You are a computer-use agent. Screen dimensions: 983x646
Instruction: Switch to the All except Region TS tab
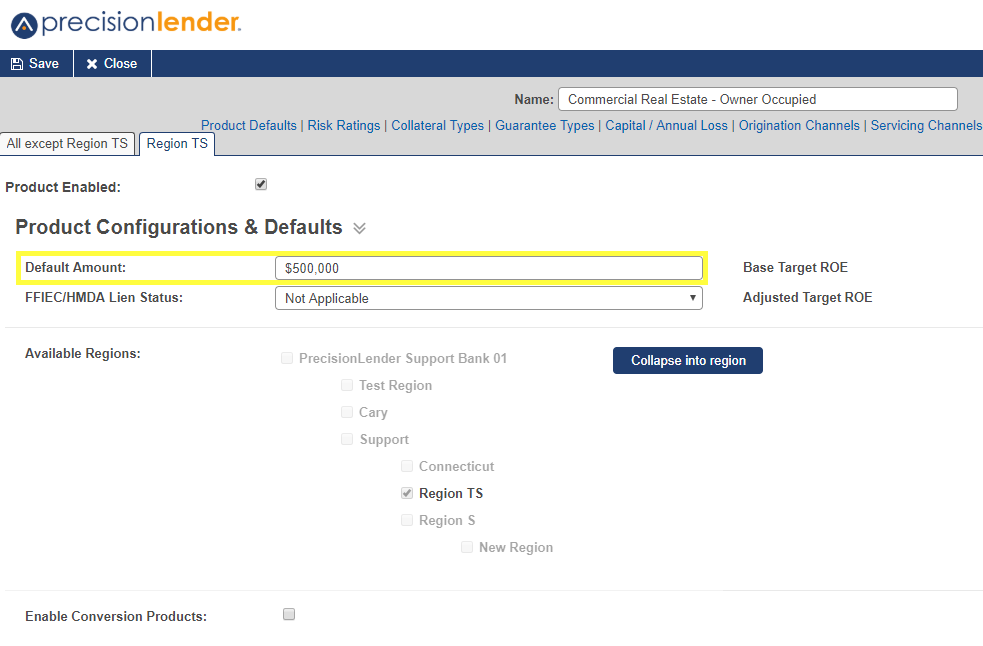coord(67,144)
